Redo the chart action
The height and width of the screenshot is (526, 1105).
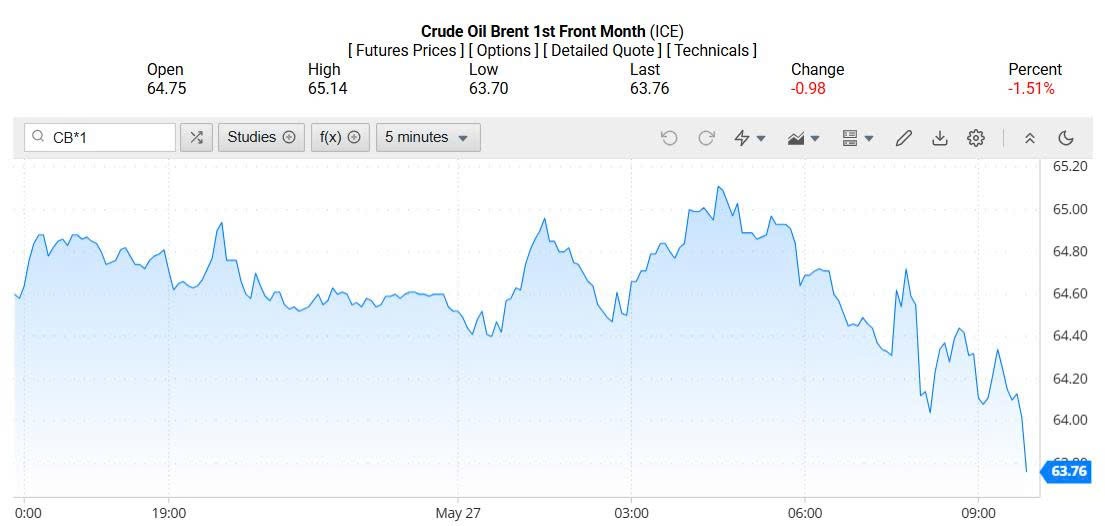[706, 138]
